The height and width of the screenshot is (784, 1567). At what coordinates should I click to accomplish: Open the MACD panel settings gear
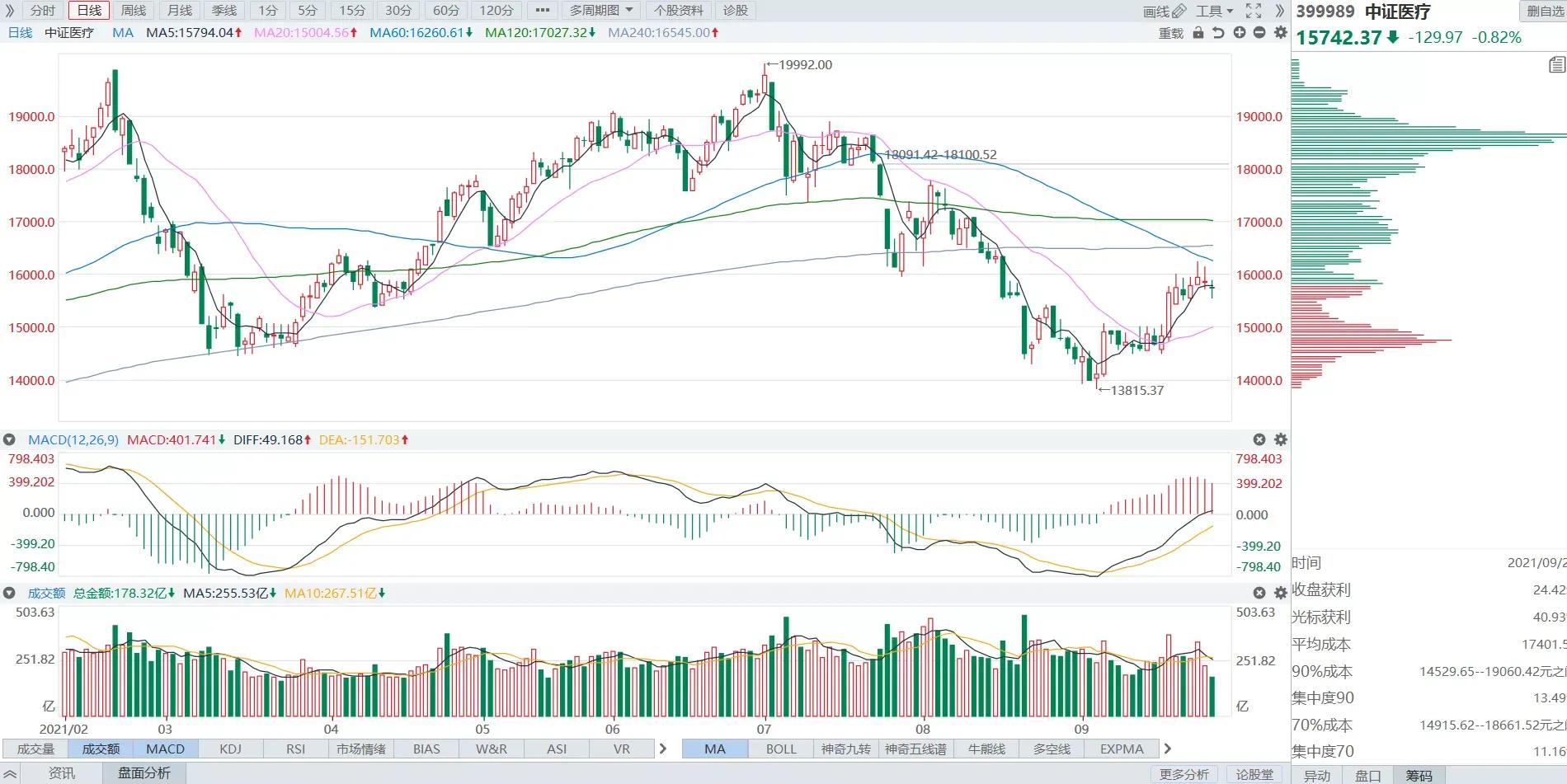1281,439
